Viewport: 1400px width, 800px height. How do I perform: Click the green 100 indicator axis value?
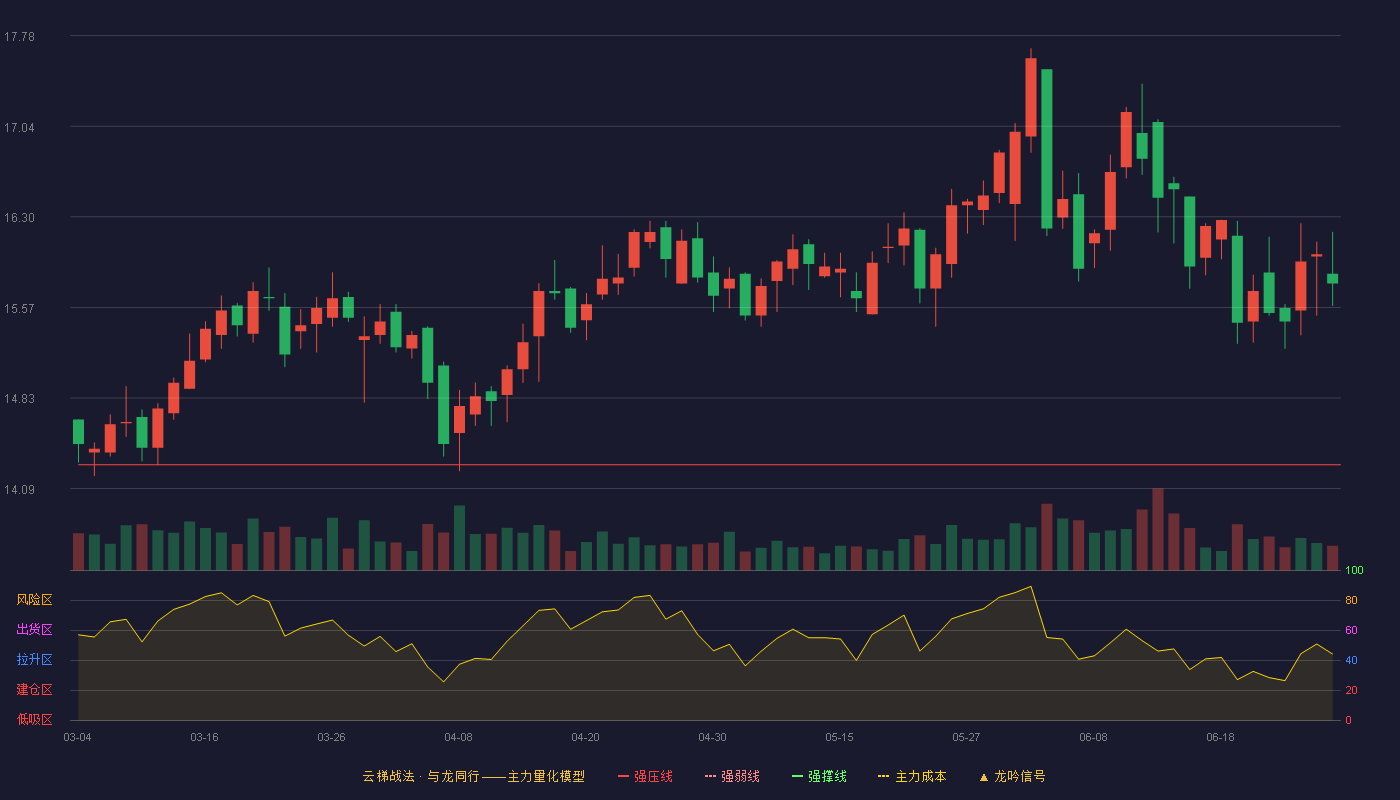pos(1354,570)
